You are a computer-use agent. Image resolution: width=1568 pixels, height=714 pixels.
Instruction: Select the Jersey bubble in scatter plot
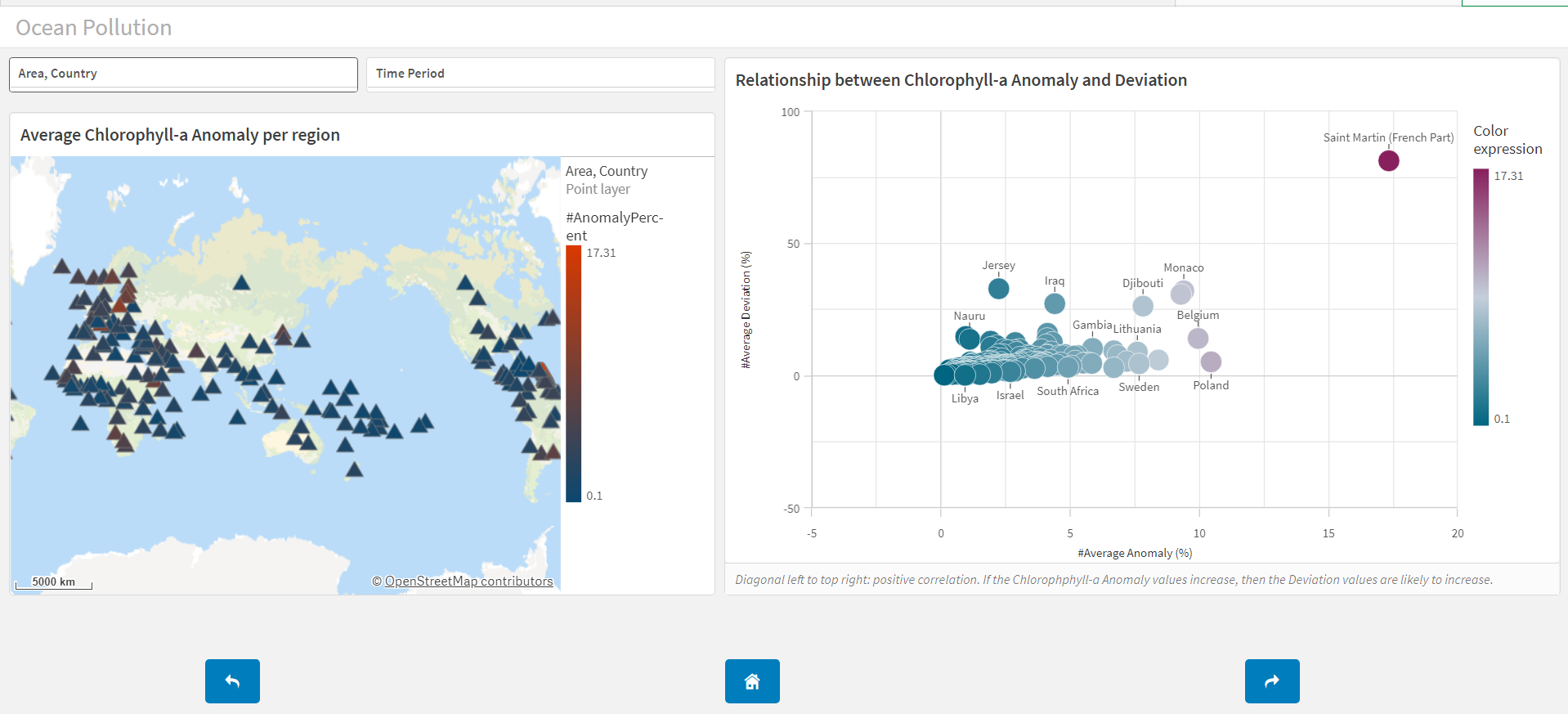click(x=998, y=289)
